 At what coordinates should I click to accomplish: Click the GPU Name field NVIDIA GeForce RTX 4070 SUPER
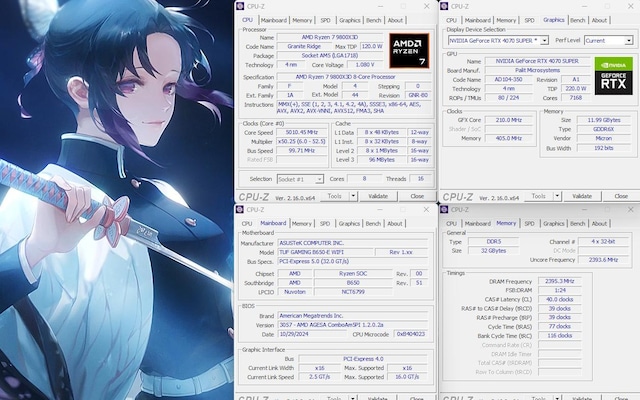pyautogui.click(x=537, y=61)
